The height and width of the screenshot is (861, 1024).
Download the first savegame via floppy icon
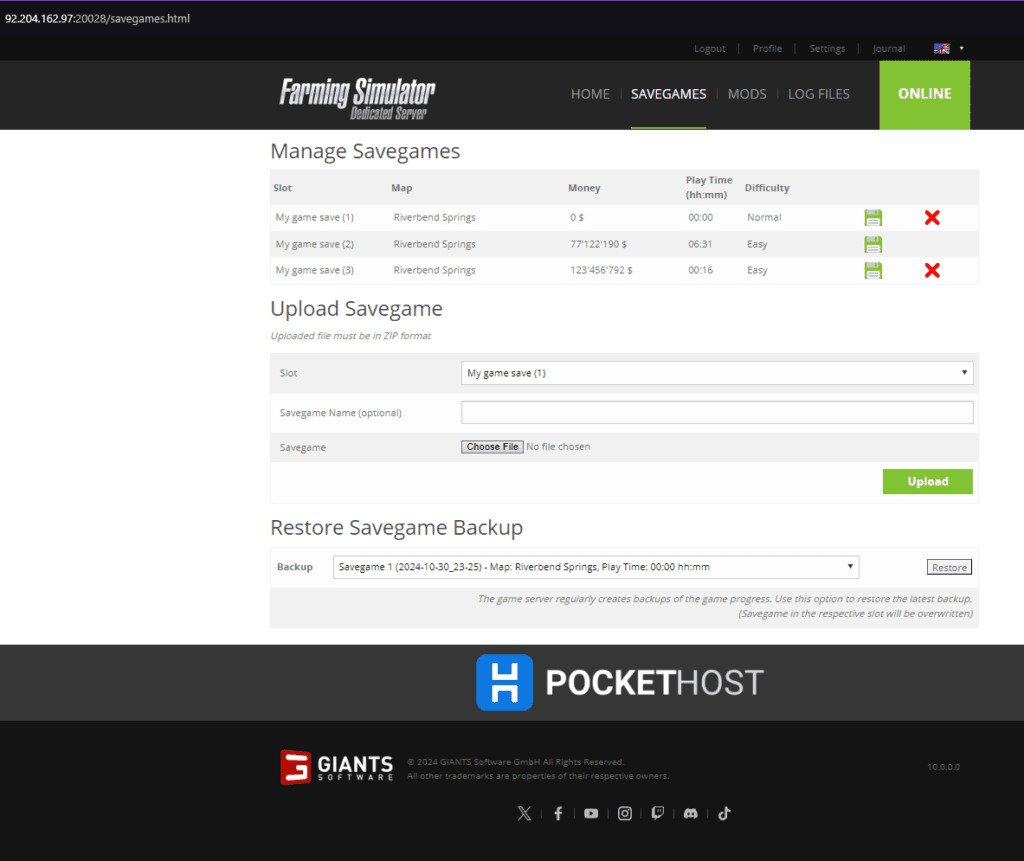873,218
